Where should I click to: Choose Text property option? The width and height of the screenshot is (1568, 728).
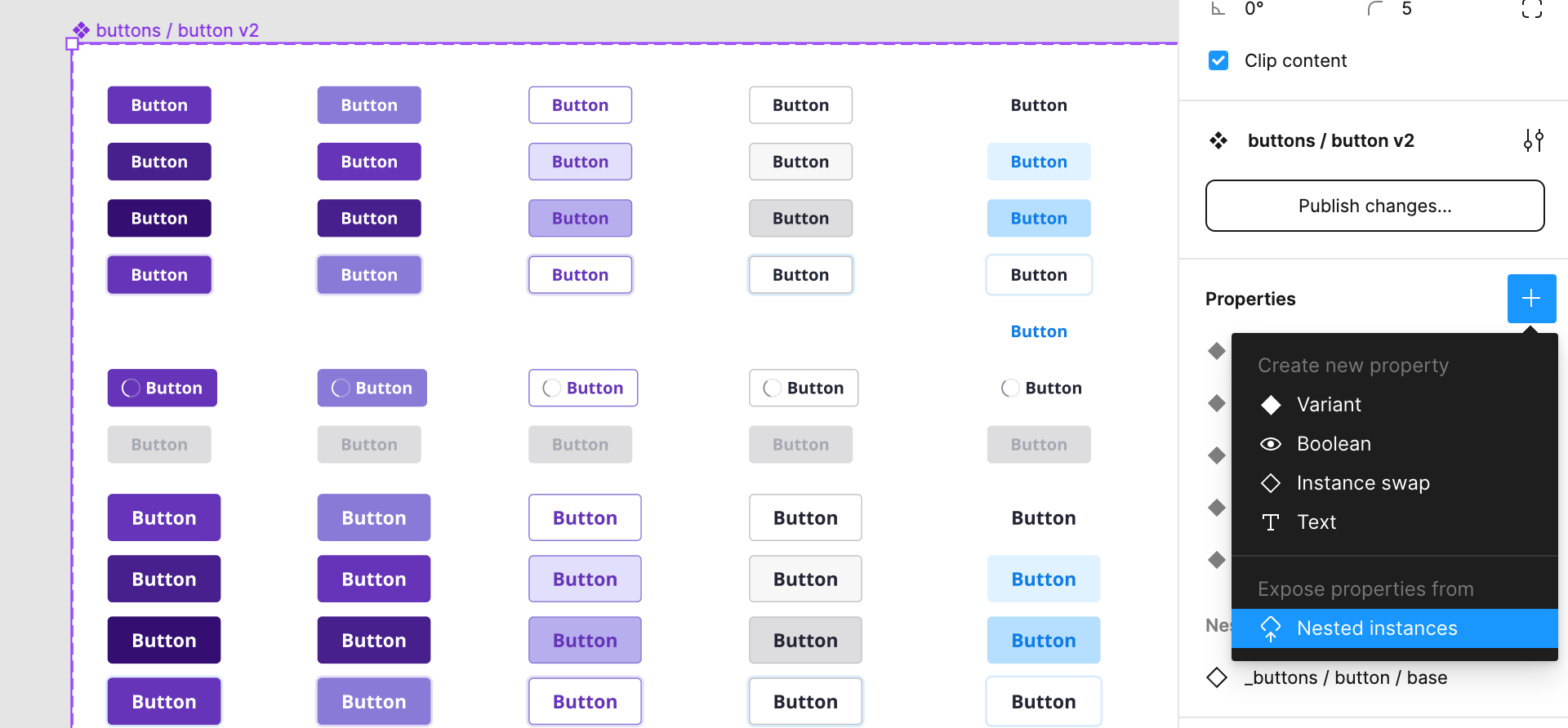1395,522
